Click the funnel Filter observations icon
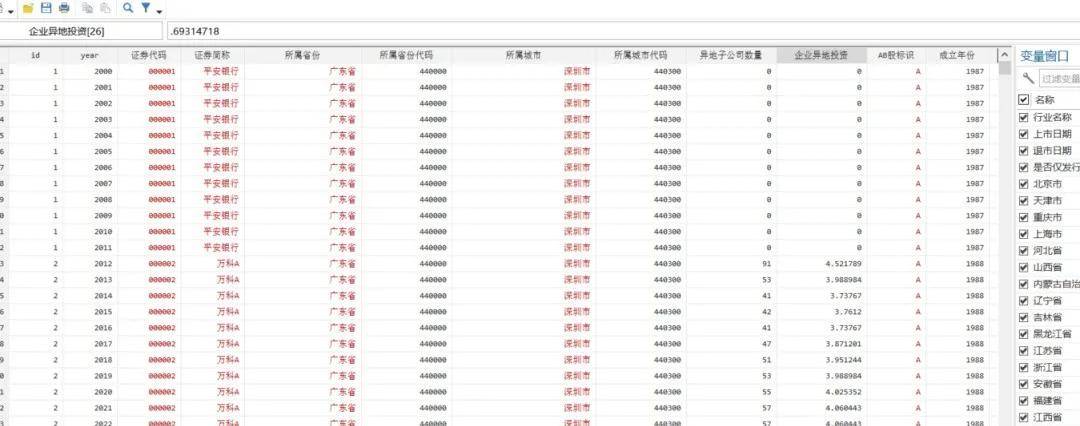Viewport: 1080px width, 426px height. (x=146, y=8)
